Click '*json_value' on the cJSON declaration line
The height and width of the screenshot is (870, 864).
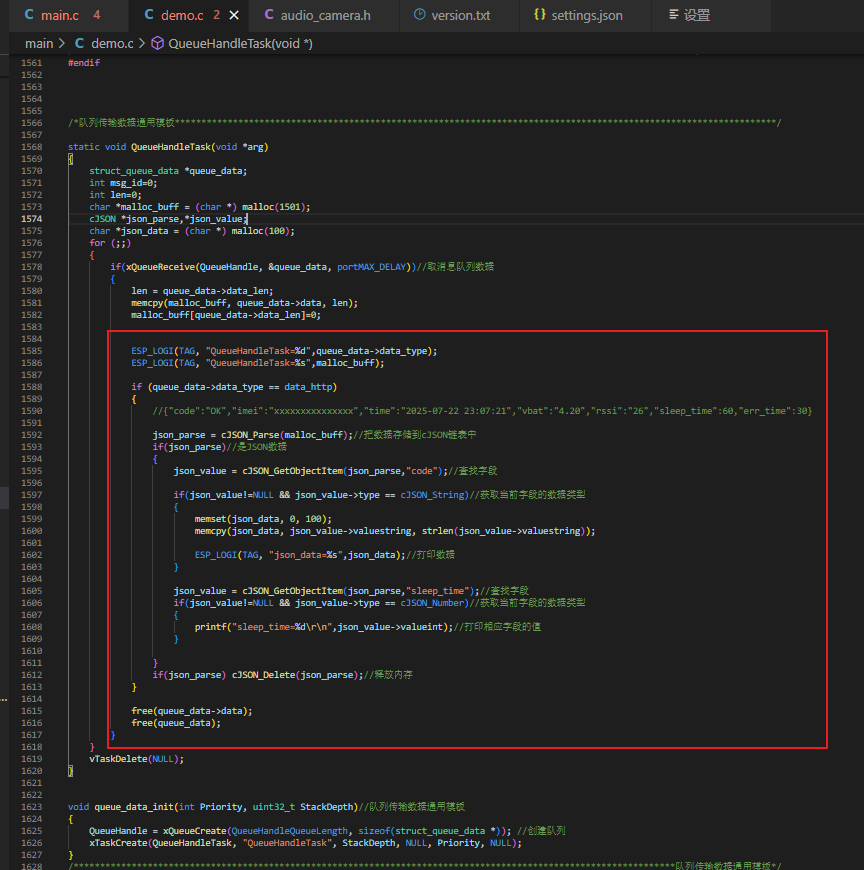(x=214, y=219)
